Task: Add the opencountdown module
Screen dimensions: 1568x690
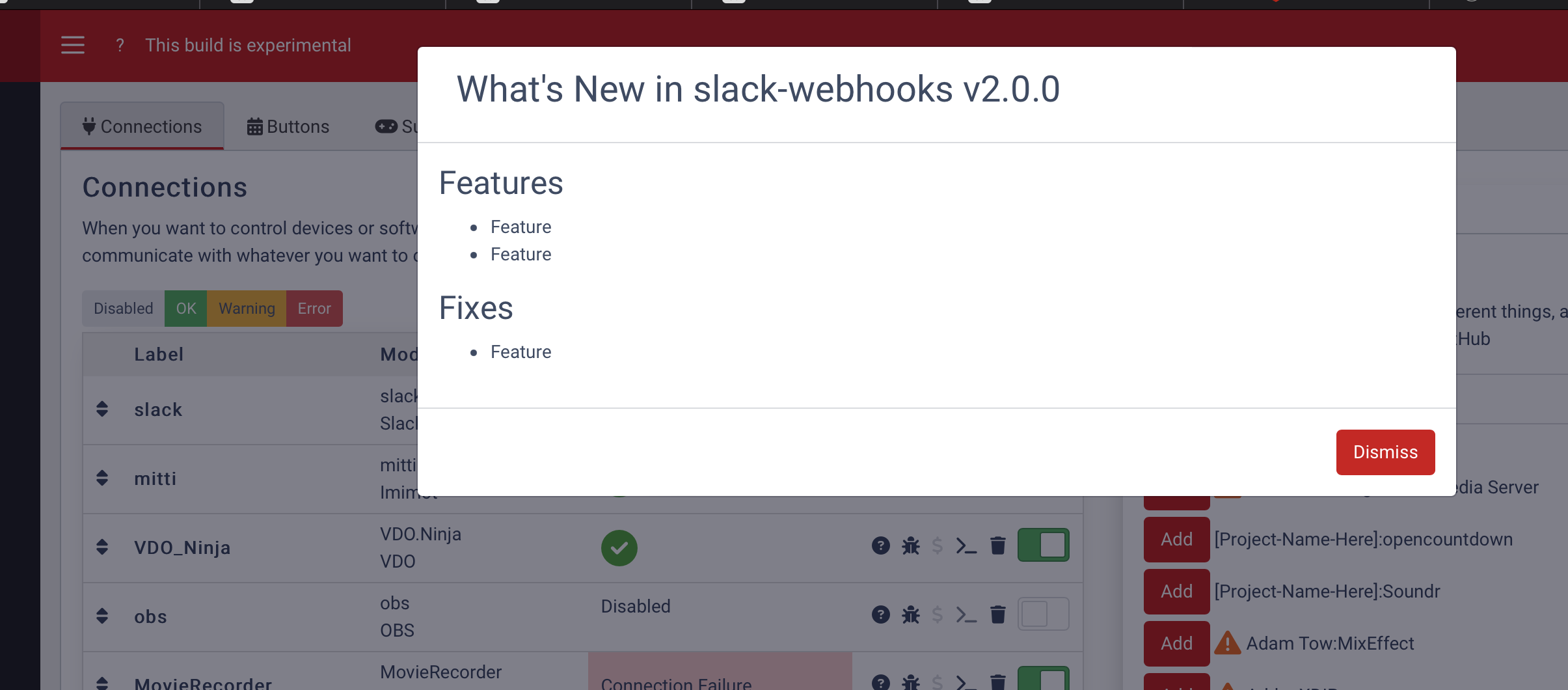Action: (1176, 539)
